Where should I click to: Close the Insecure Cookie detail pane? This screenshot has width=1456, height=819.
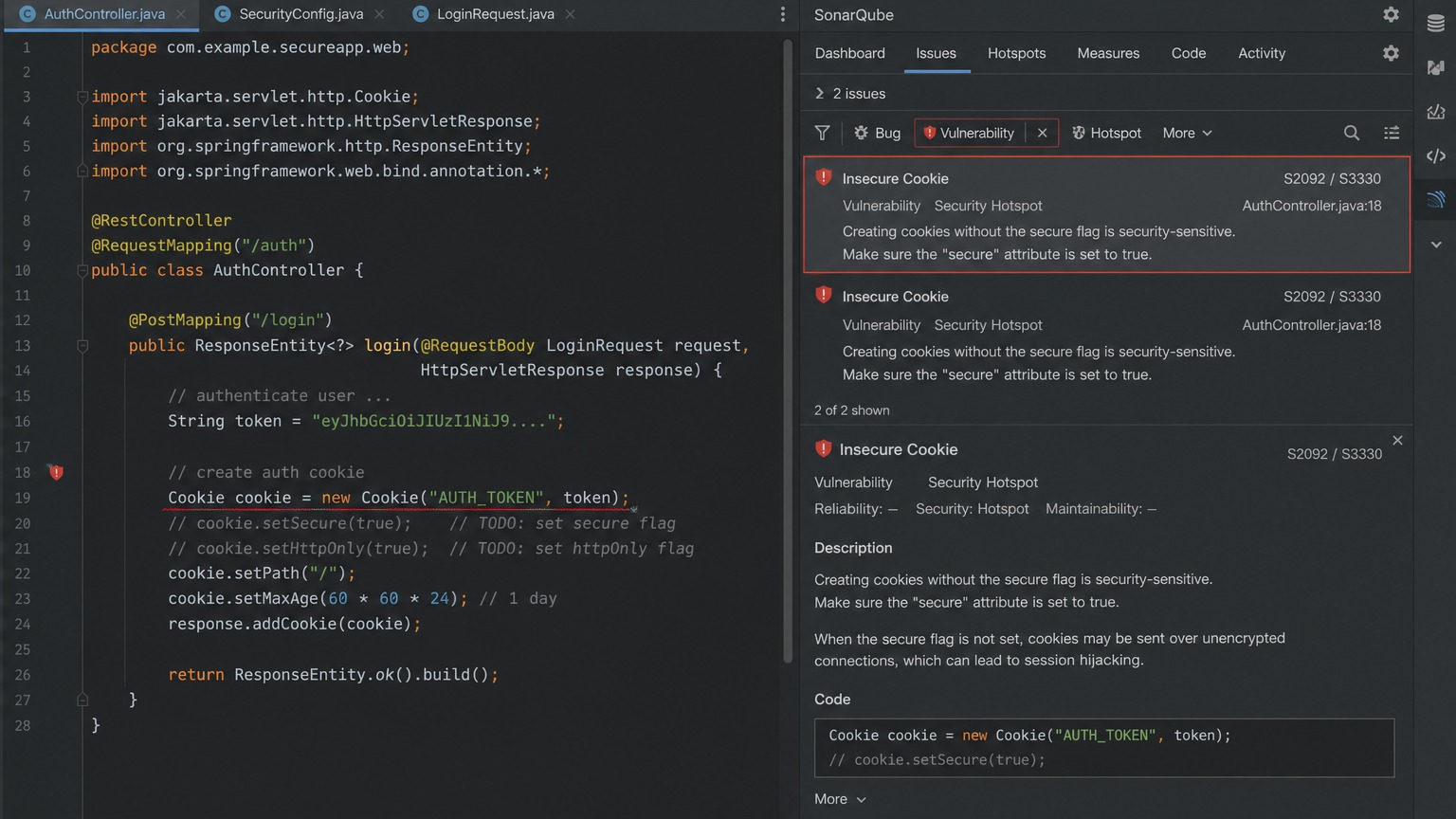tap(1397, 441)
